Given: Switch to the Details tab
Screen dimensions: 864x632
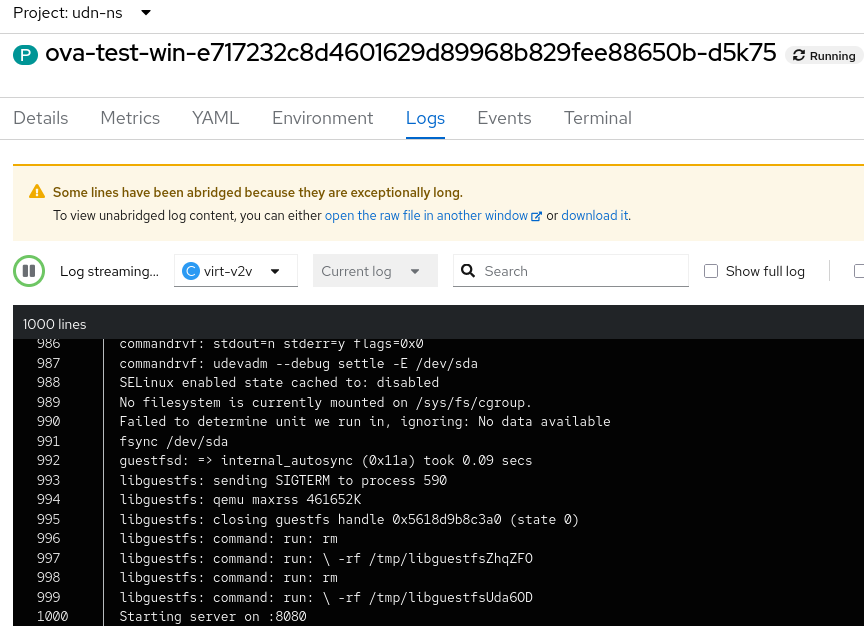Looking at the screenshot, I should pyautogui.click(x=41, y=118).
